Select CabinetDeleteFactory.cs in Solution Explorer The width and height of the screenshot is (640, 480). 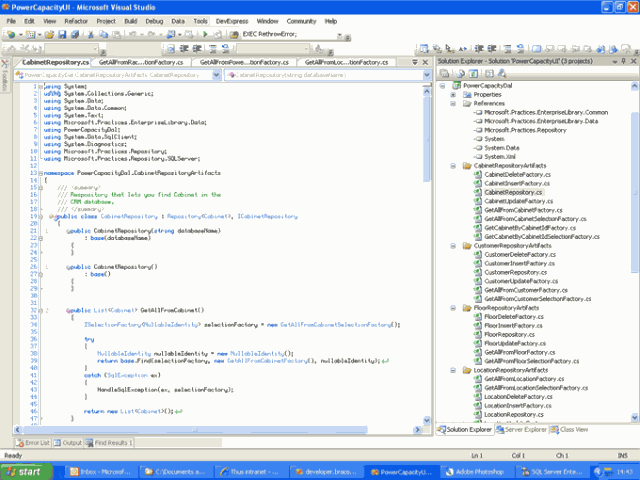coord(517,175)
